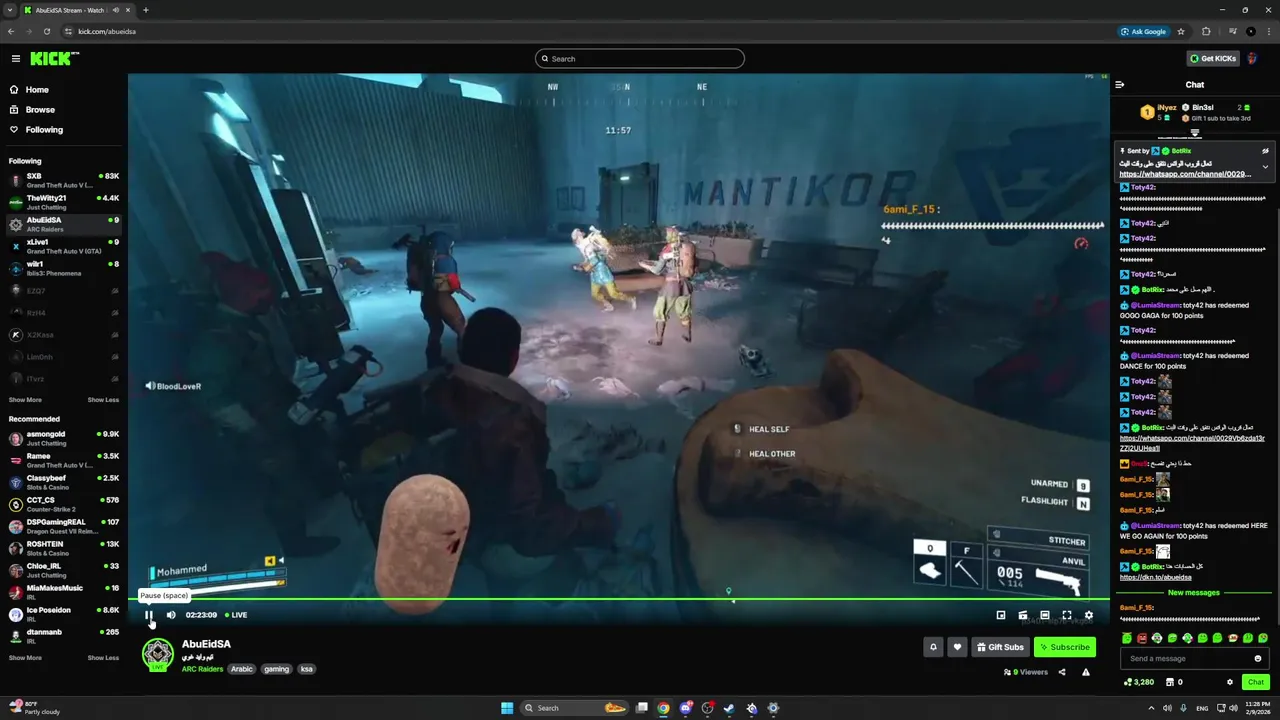Viewport: 1280px width, 720px height.
Task: Click Show Less under Following list
Action: [103, 400]
